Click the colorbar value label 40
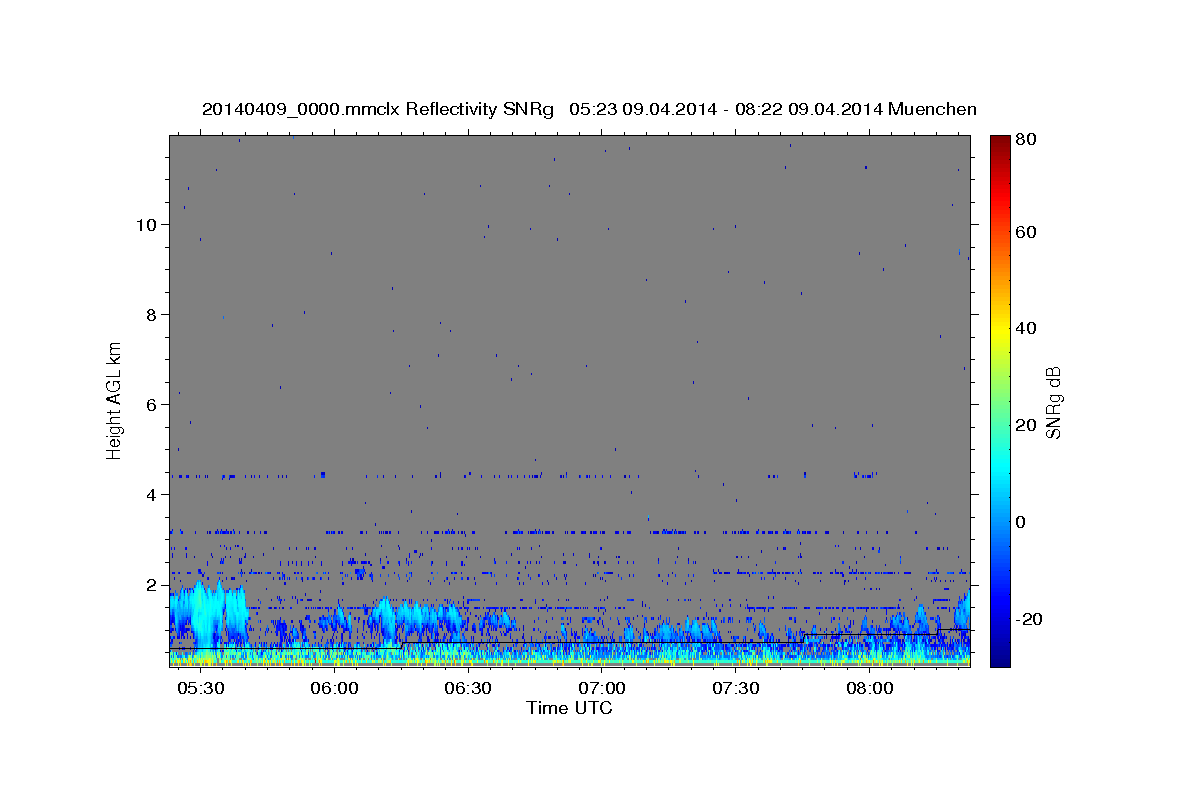Image resolution: width=1200 pixels, height=800 pixels. 1027,328
